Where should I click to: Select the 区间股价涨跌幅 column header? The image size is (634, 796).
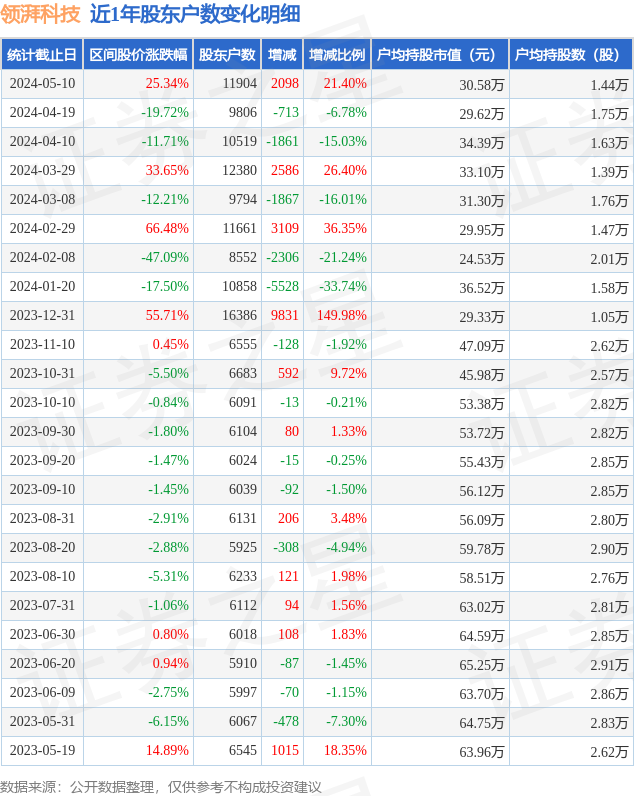[x=137, y=54]
